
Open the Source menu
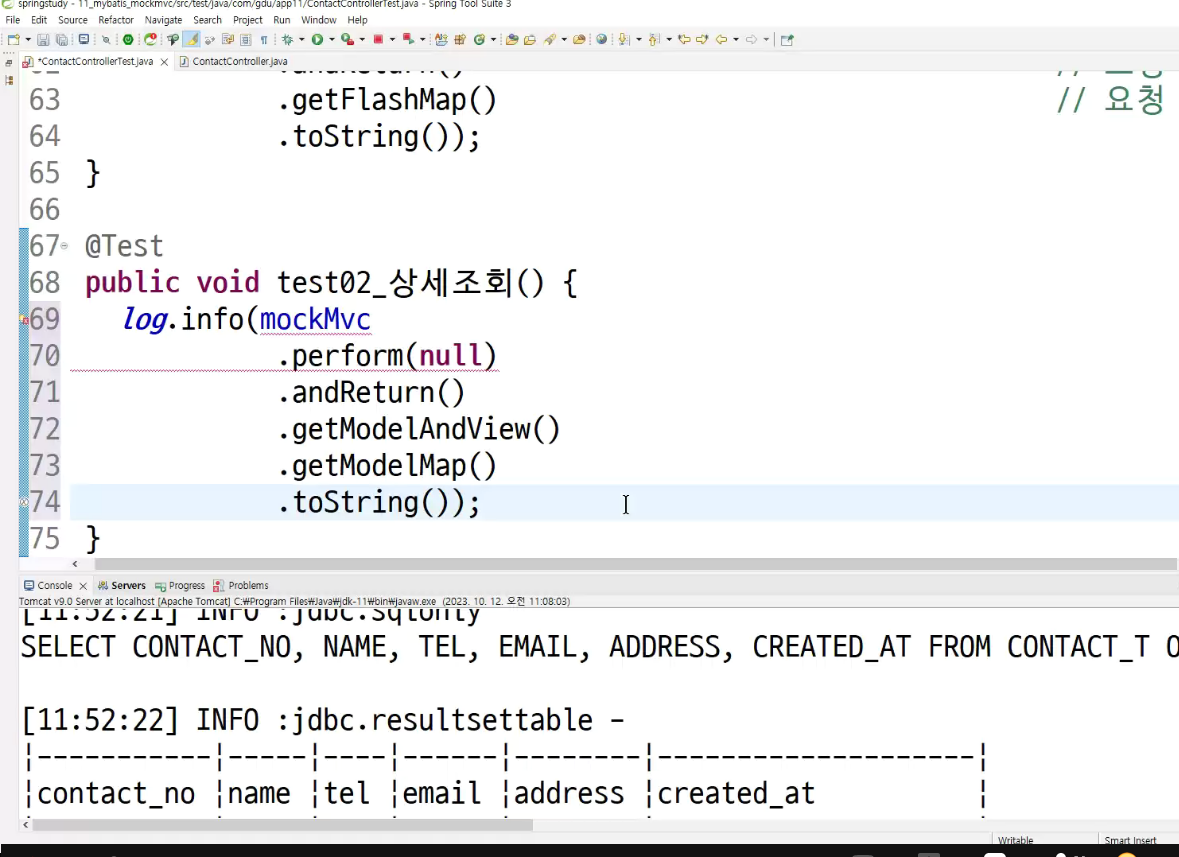click(72, 20)
